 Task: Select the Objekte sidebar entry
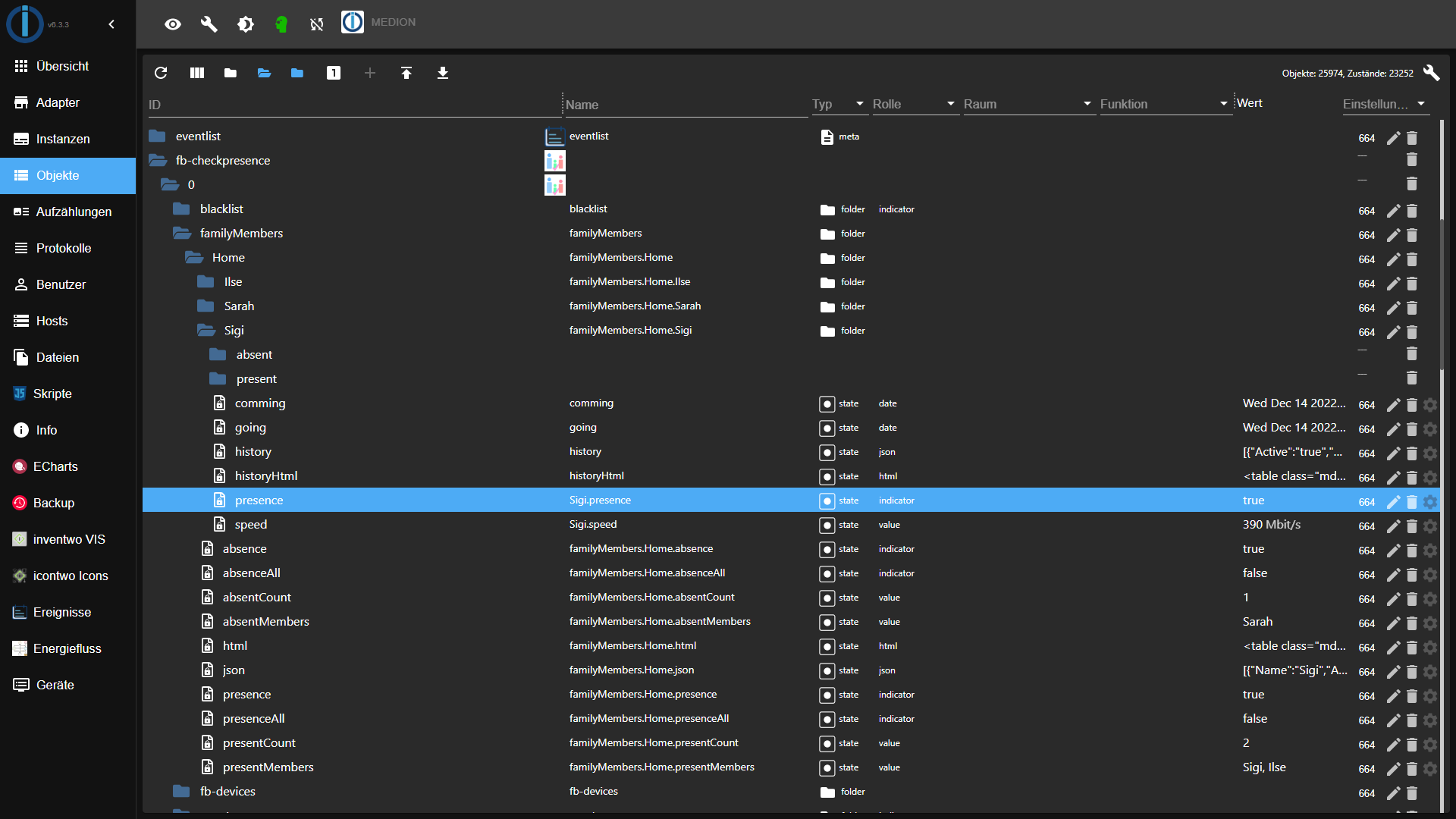point(68,175)
